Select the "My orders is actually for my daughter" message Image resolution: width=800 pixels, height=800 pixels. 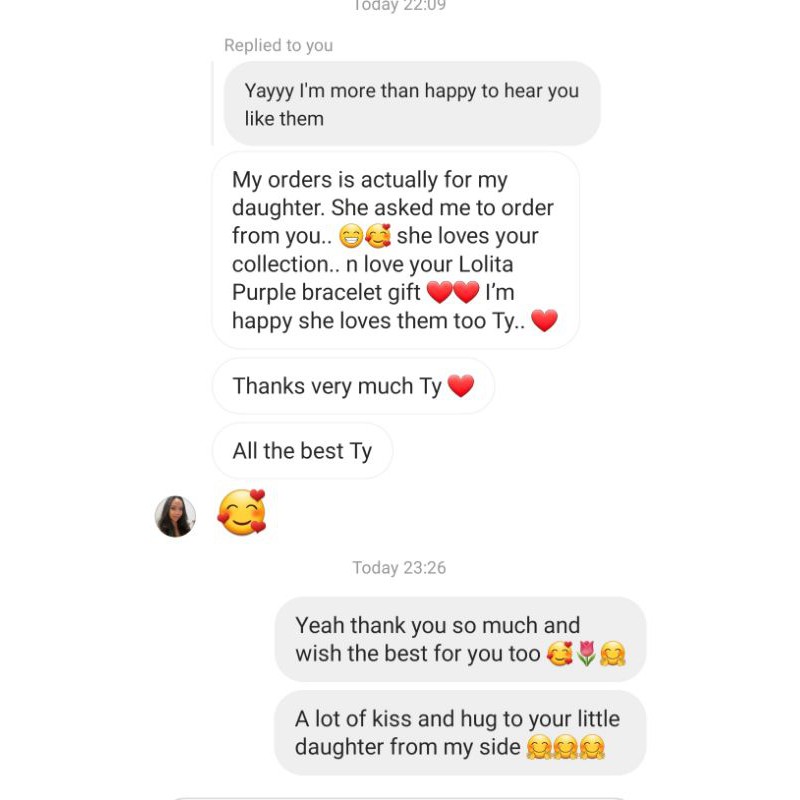point(395,250)
